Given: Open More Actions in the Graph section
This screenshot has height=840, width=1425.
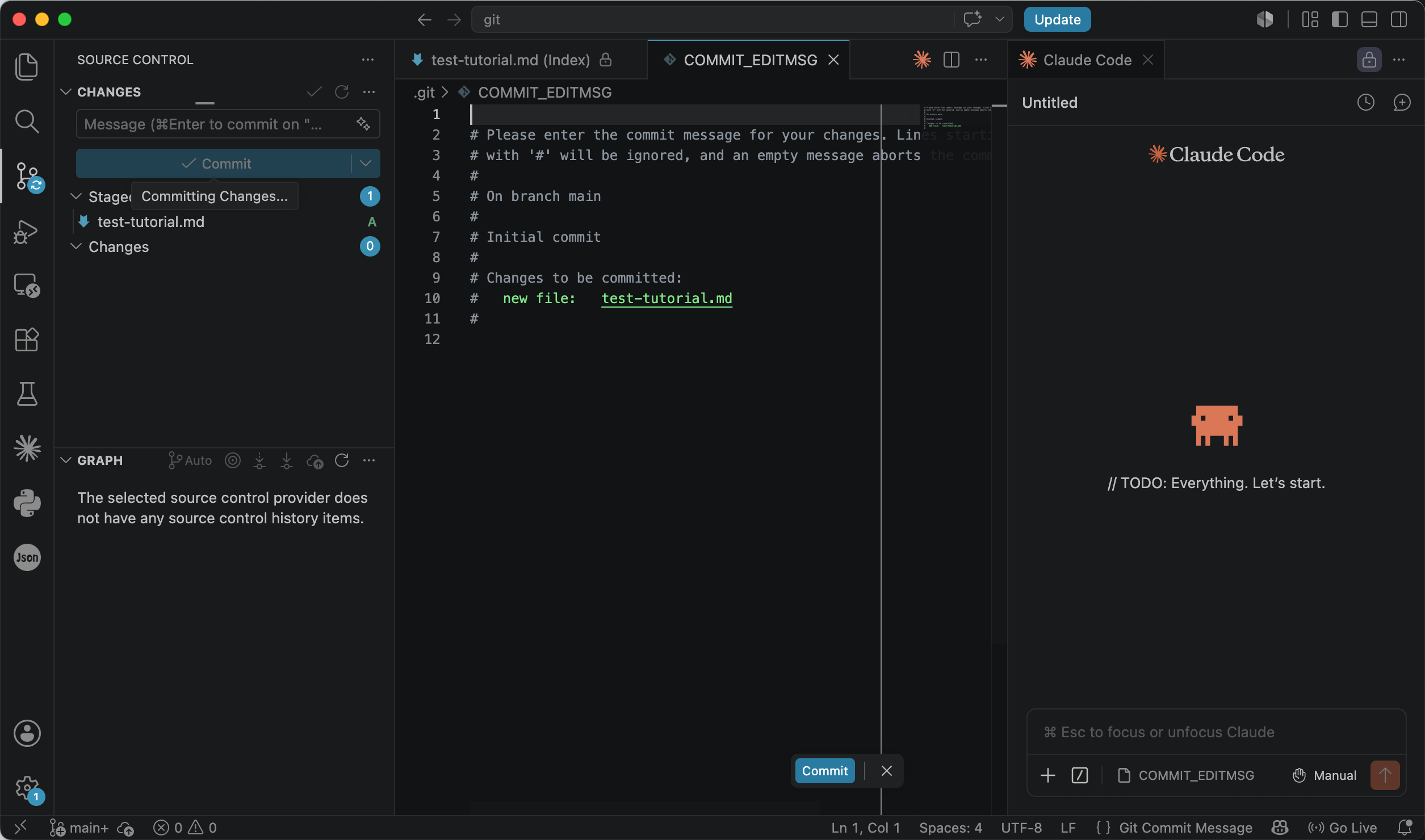Looking at the screenshot, I should coord(369,460).
